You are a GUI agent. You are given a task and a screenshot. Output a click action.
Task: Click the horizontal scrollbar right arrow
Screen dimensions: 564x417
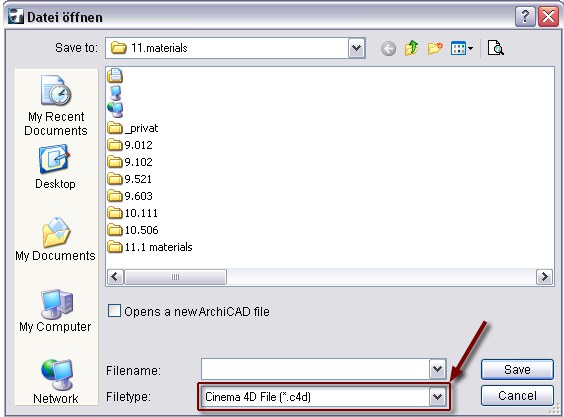[544, 277]
